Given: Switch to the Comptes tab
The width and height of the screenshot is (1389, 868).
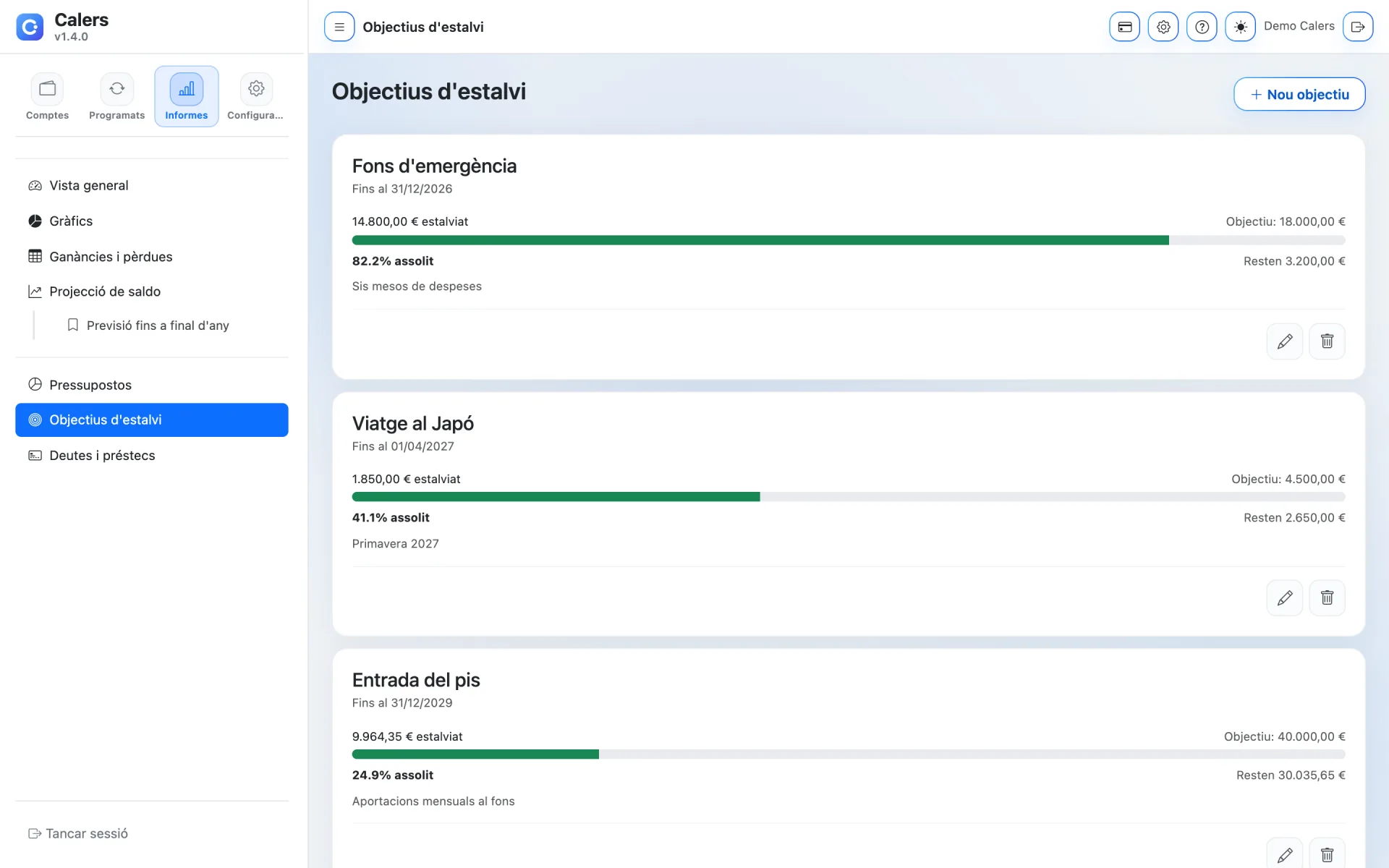Looking at the screenshot, I should (48, 96).
